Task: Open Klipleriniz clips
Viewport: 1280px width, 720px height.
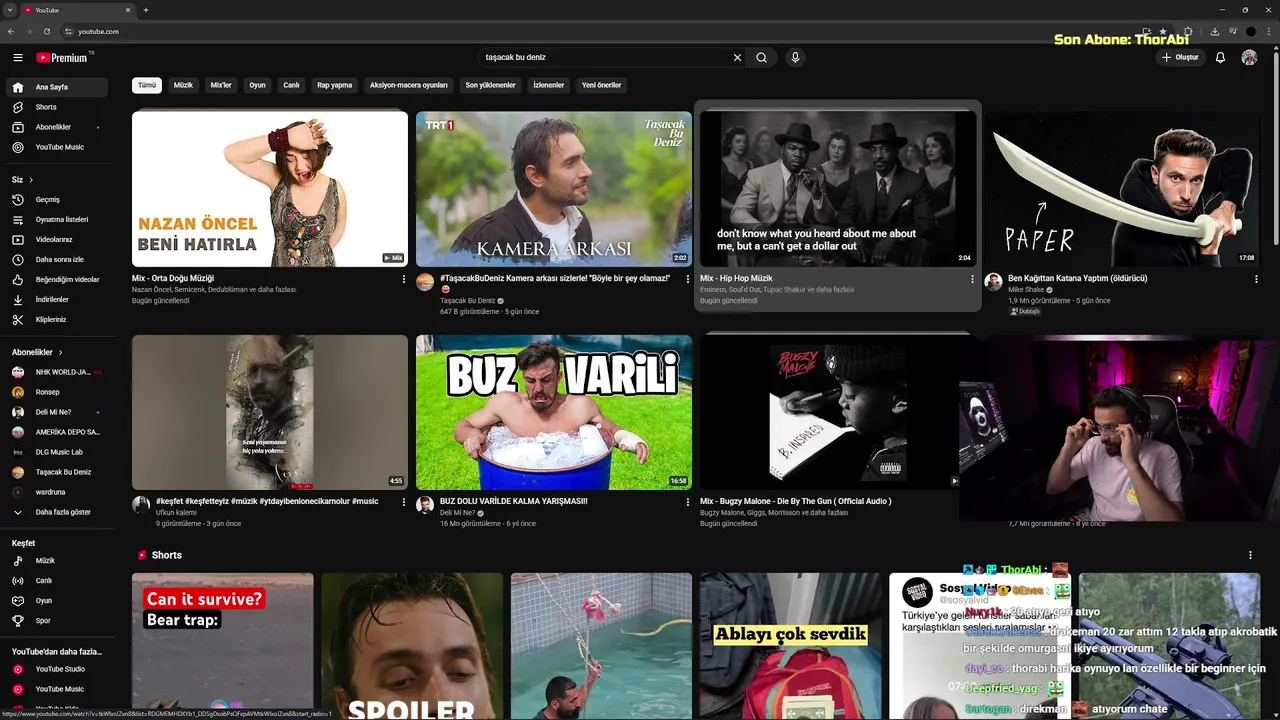Action: pos(59,320)
